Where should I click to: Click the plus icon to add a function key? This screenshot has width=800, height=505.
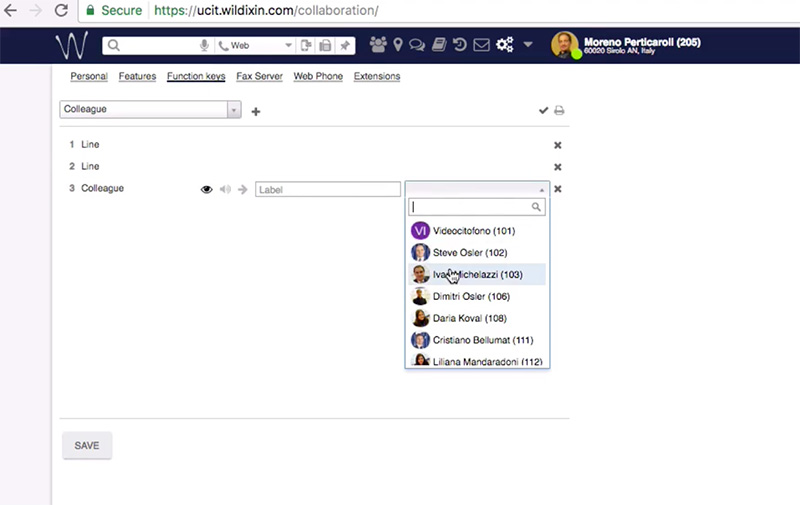point(256,111)
